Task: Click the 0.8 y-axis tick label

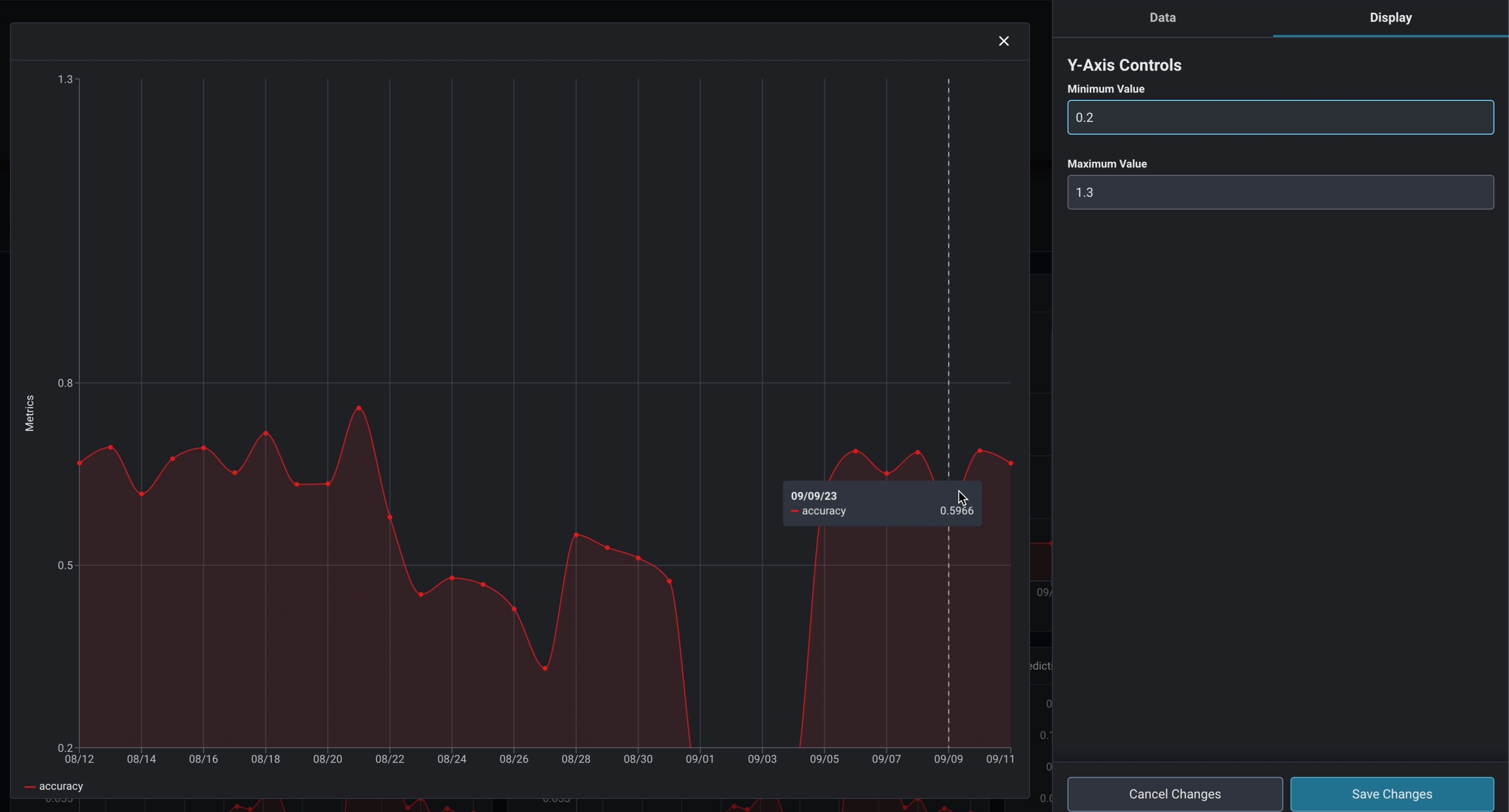Action: 65,383
